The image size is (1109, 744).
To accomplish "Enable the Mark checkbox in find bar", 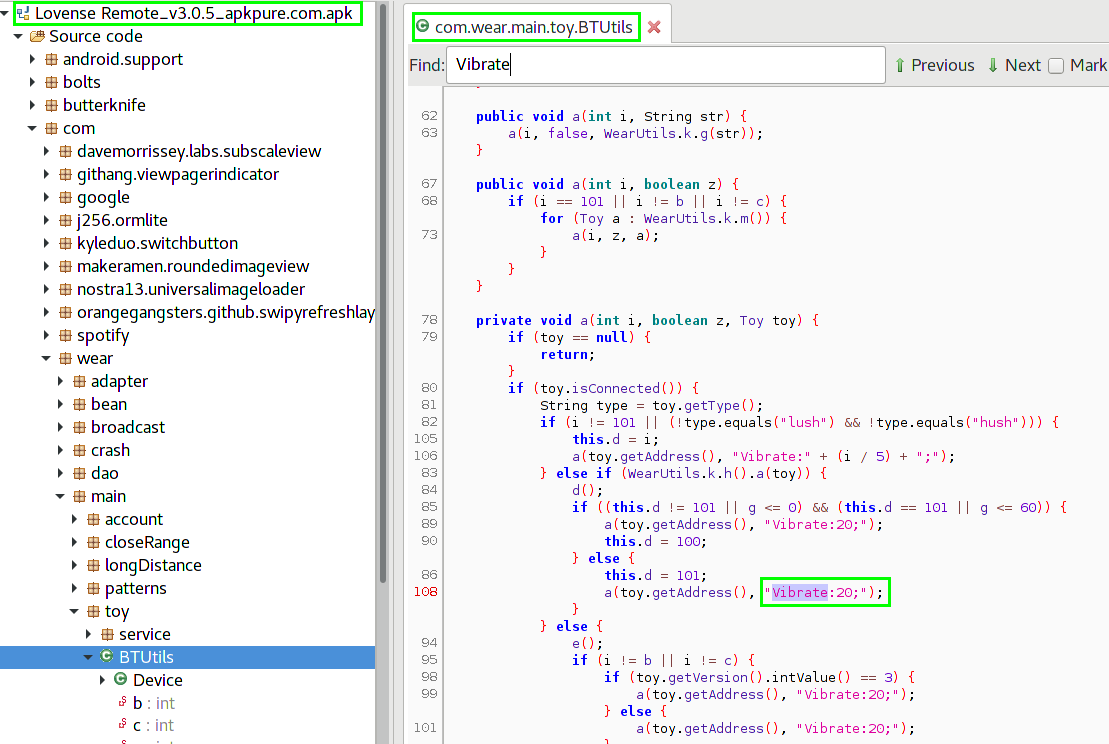I will click(1056, 66).
